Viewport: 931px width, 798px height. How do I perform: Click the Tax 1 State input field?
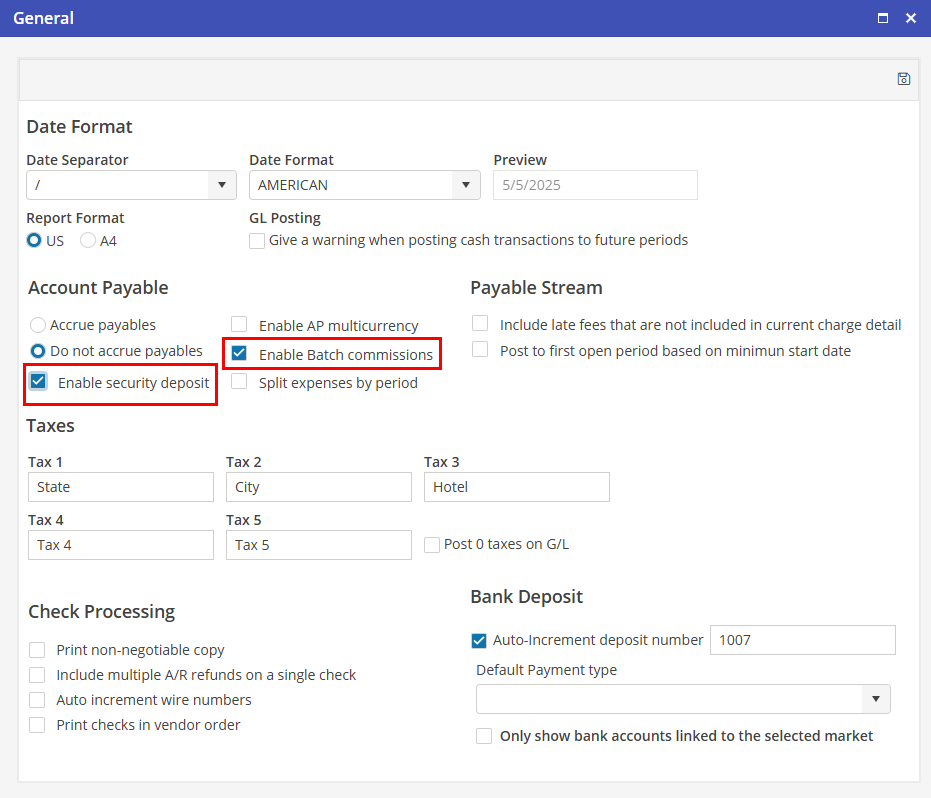pyautogui.click(x=121, y=487)
